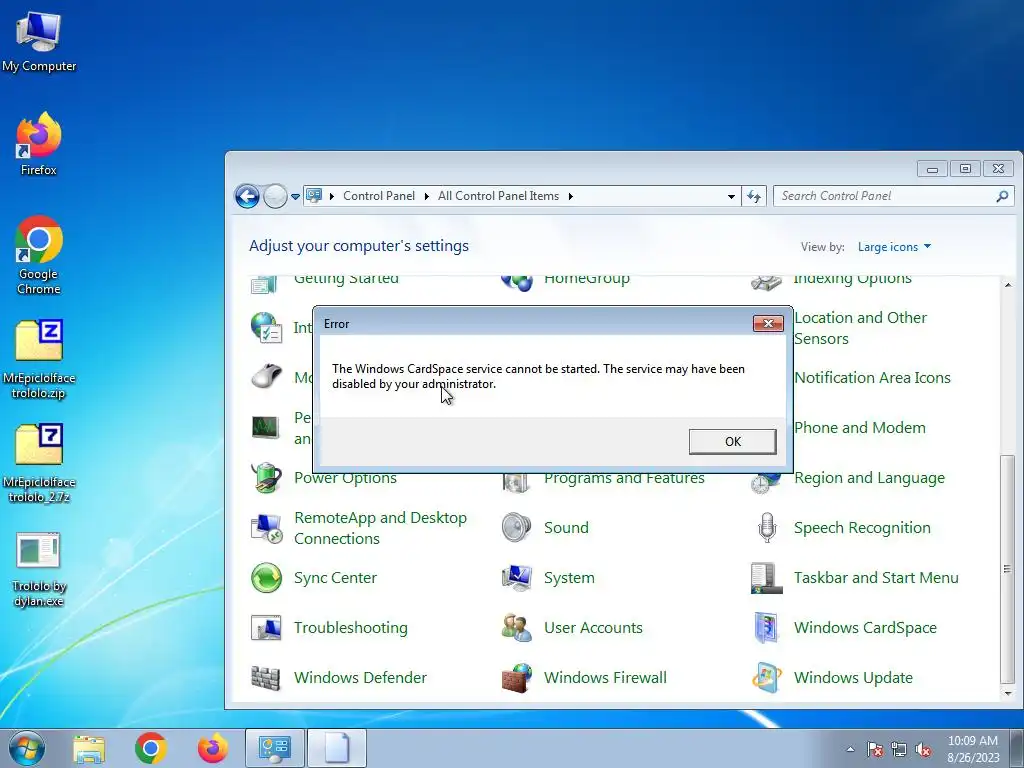The height and width of the screenshot is (768, 1024).
Task: Open the User Accounts icon
Action: [517, 628]
